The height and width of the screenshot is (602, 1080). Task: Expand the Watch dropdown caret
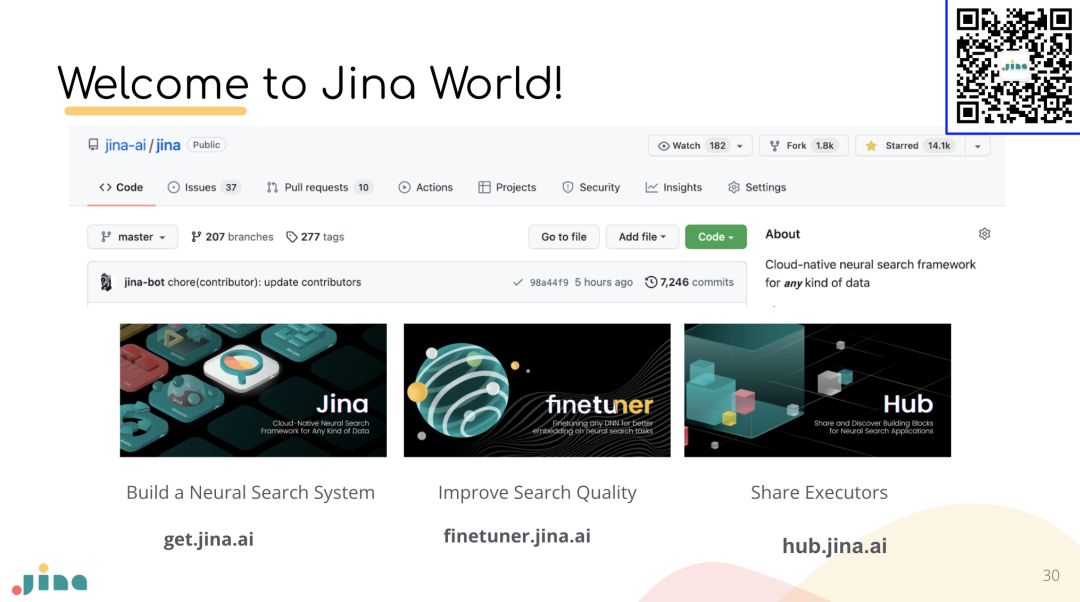[740, 146]
